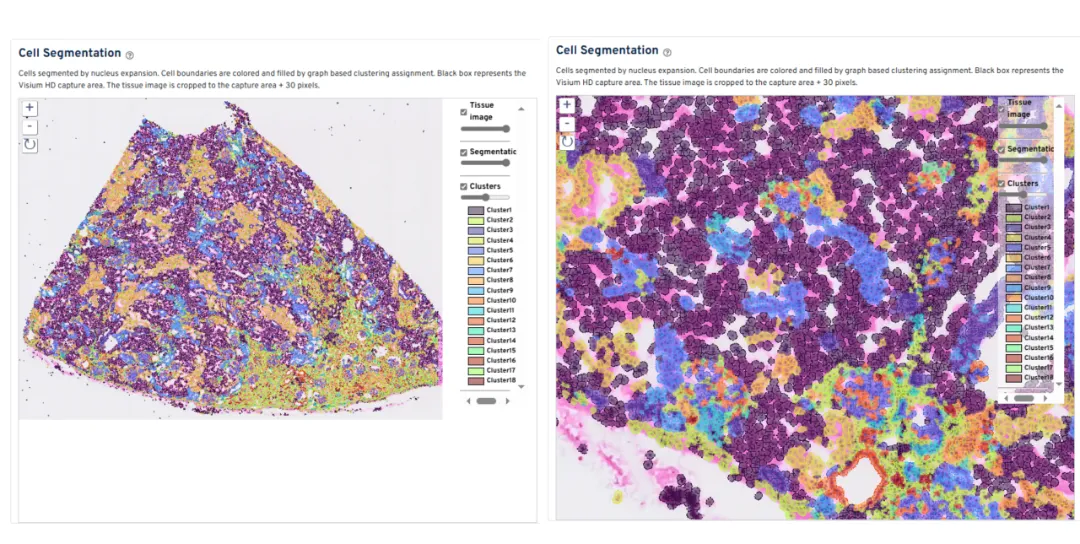
Task: Select Cluster5 color swatch in left legend
Action: [476, 250]
